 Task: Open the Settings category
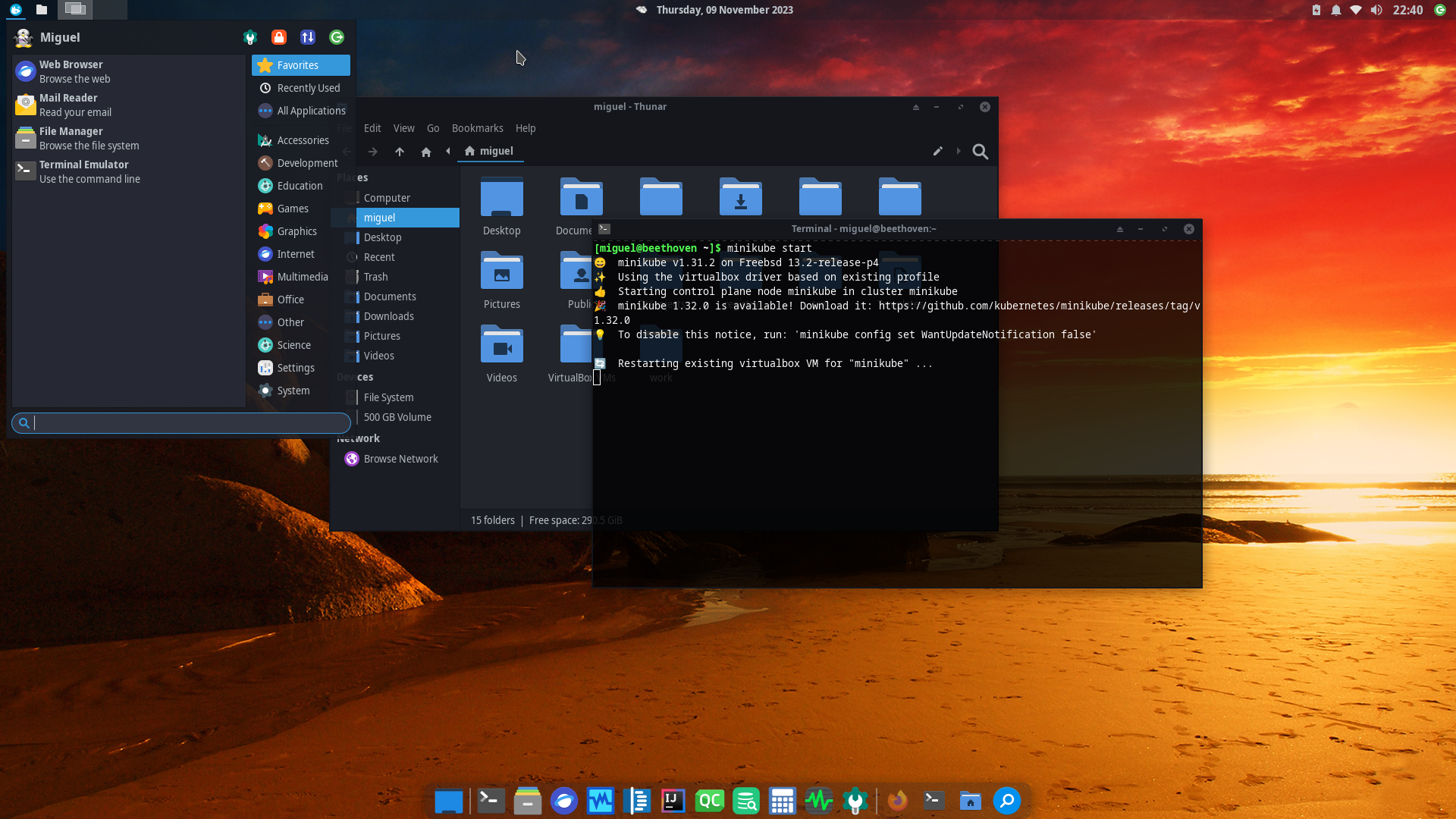[301, 368]
